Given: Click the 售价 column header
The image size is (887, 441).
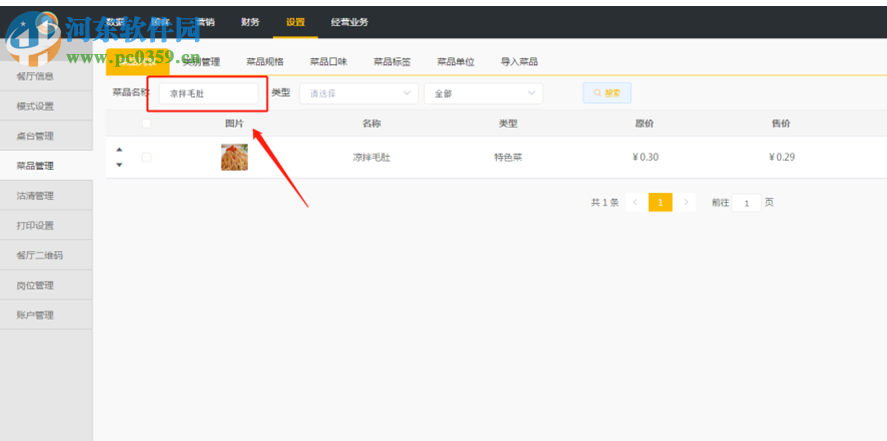Looking at the screenshot, I should tap(781, 124).
